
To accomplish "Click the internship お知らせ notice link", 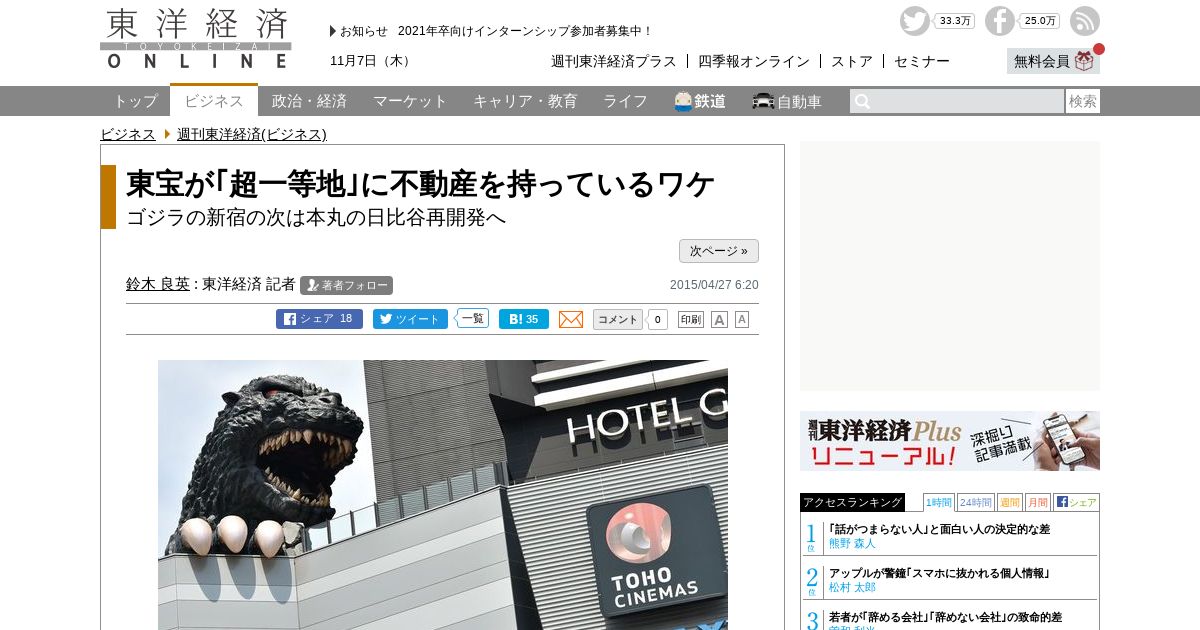I will tap(525, 31).
